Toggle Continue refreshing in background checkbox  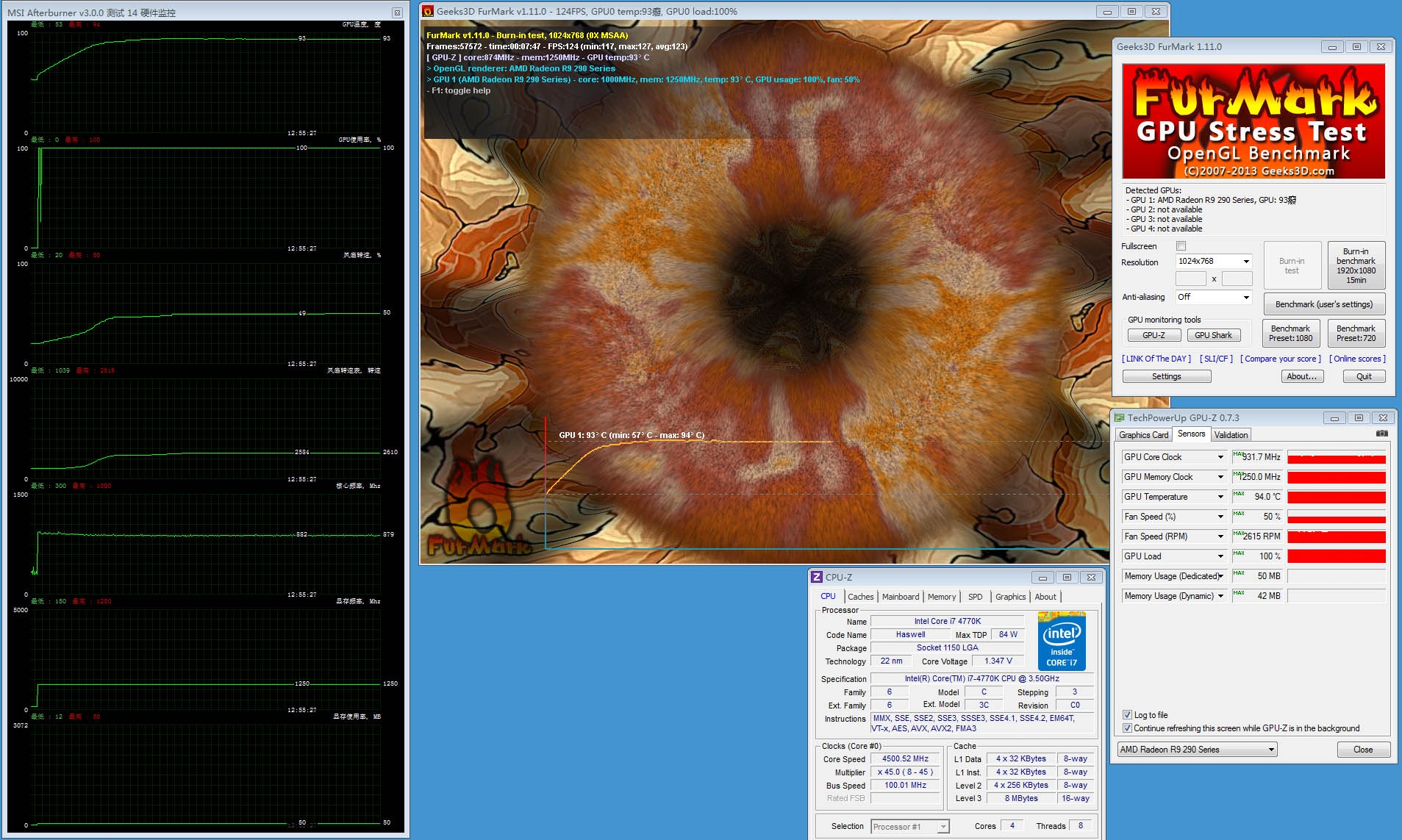coord(1127,728)
